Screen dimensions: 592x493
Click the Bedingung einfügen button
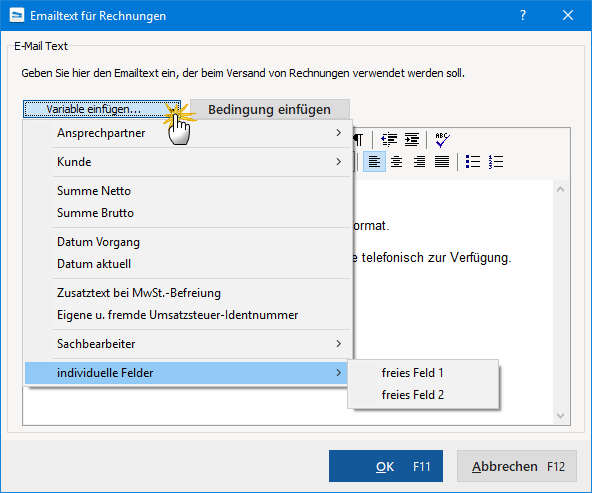[x=270, y=109]
